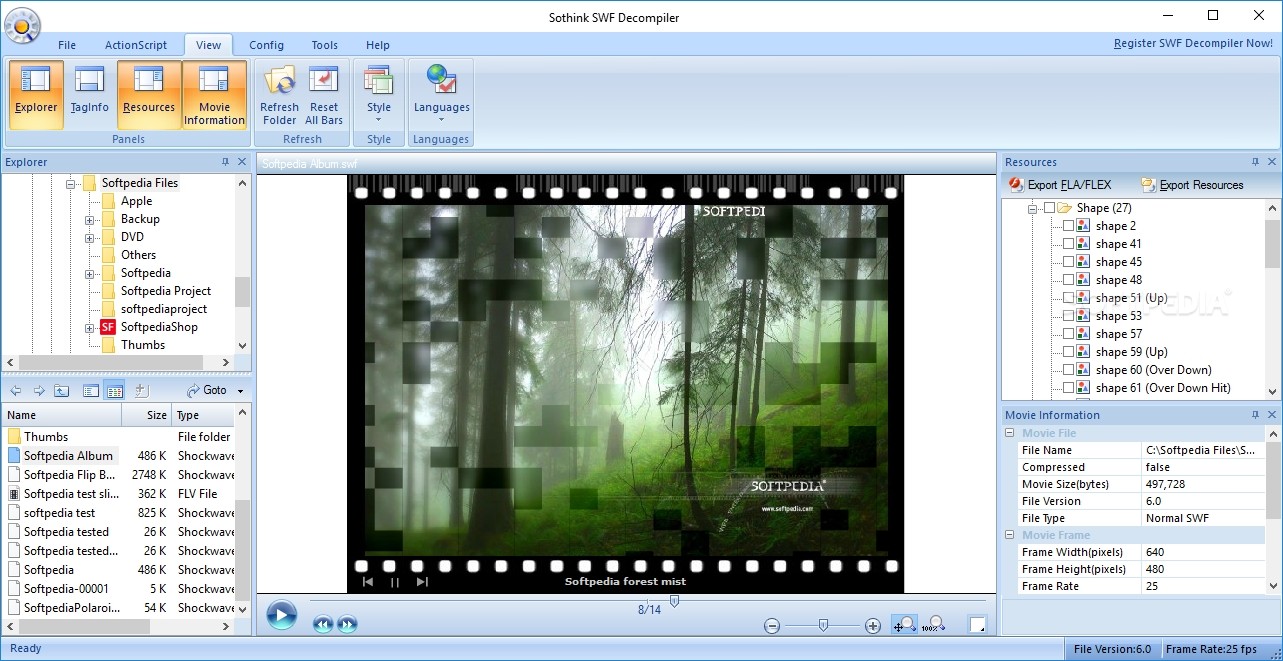Screen dimensions: 1283x661
Task: Click Export FLA/FLEX button
Action: point(1060,185)
